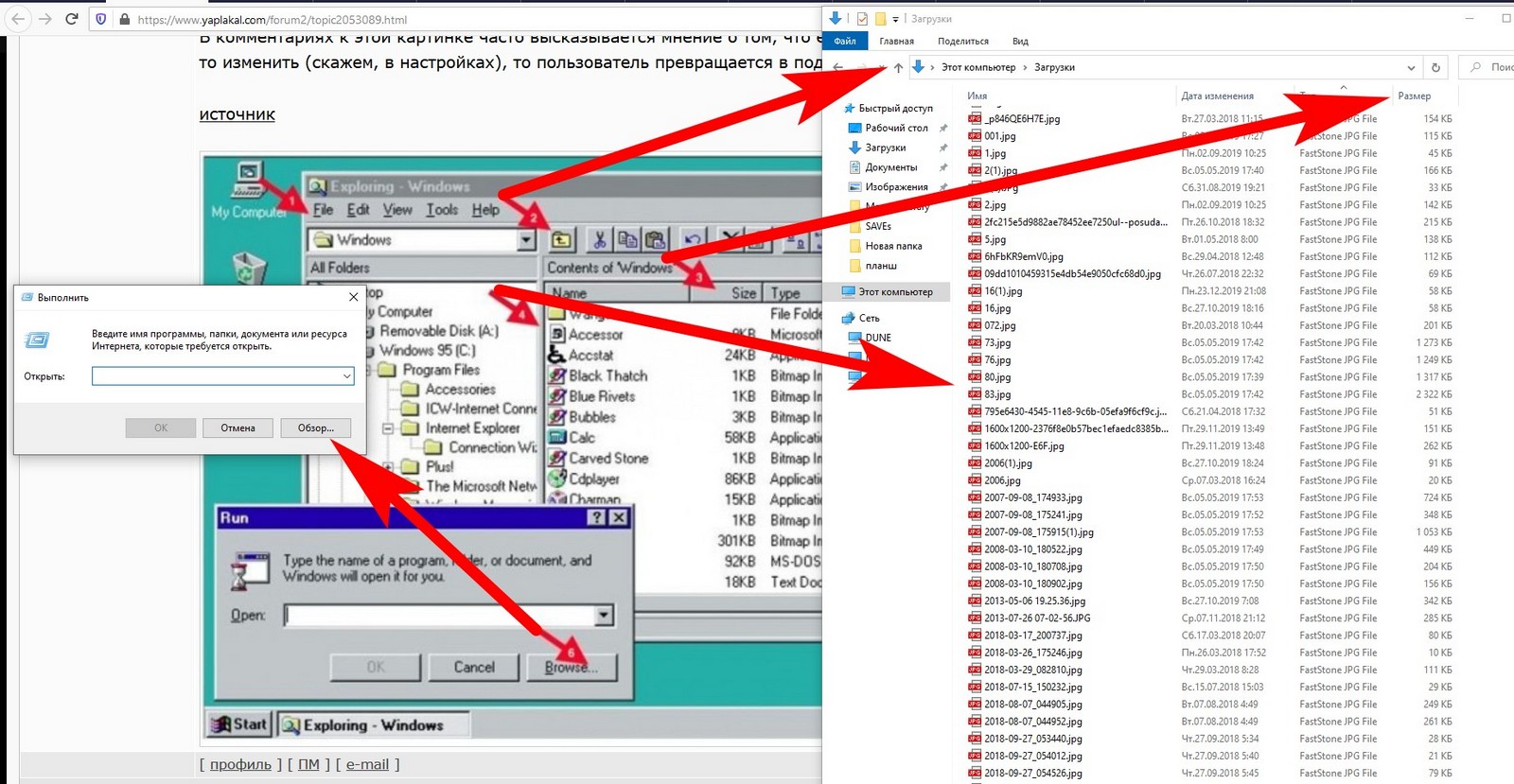This screenshot has width=1514, height=784.
Task: Open the Файл tab in Explorer
Action: coord(845,41)
